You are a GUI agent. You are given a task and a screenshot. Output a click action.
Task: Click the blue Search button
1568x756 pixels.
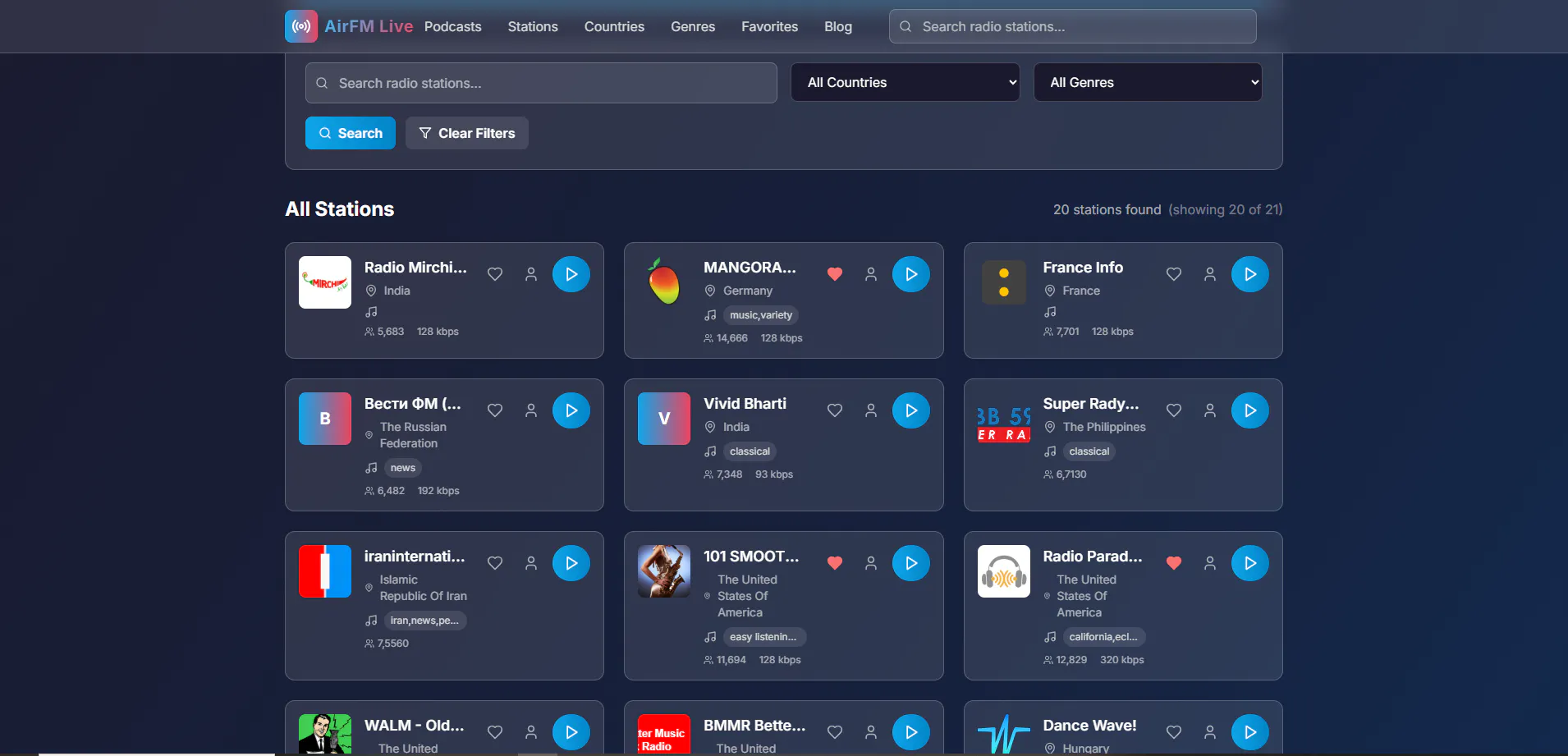coord(351,133)
